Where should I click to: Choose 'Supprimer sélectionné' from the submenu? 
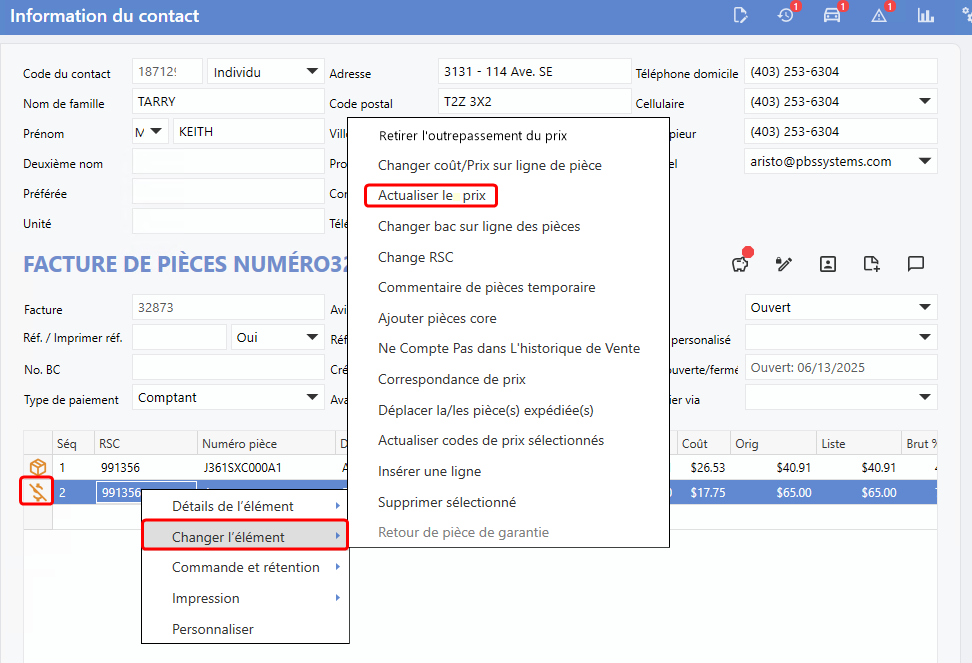446,502
